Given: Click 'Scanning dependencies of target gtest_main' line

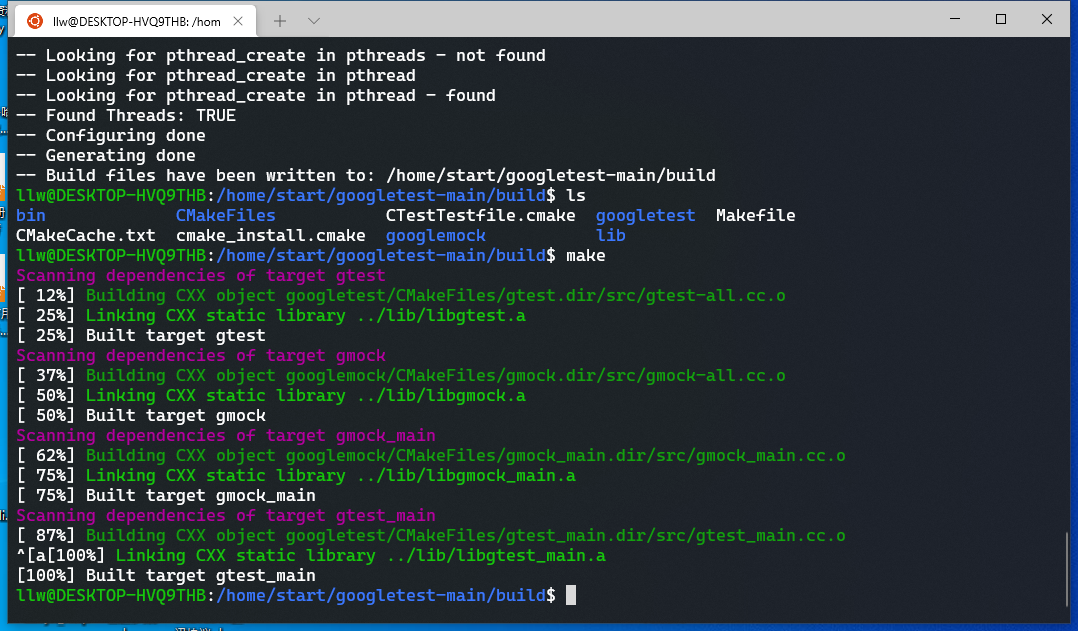Looking at the screenshot, I should point(226,515).
